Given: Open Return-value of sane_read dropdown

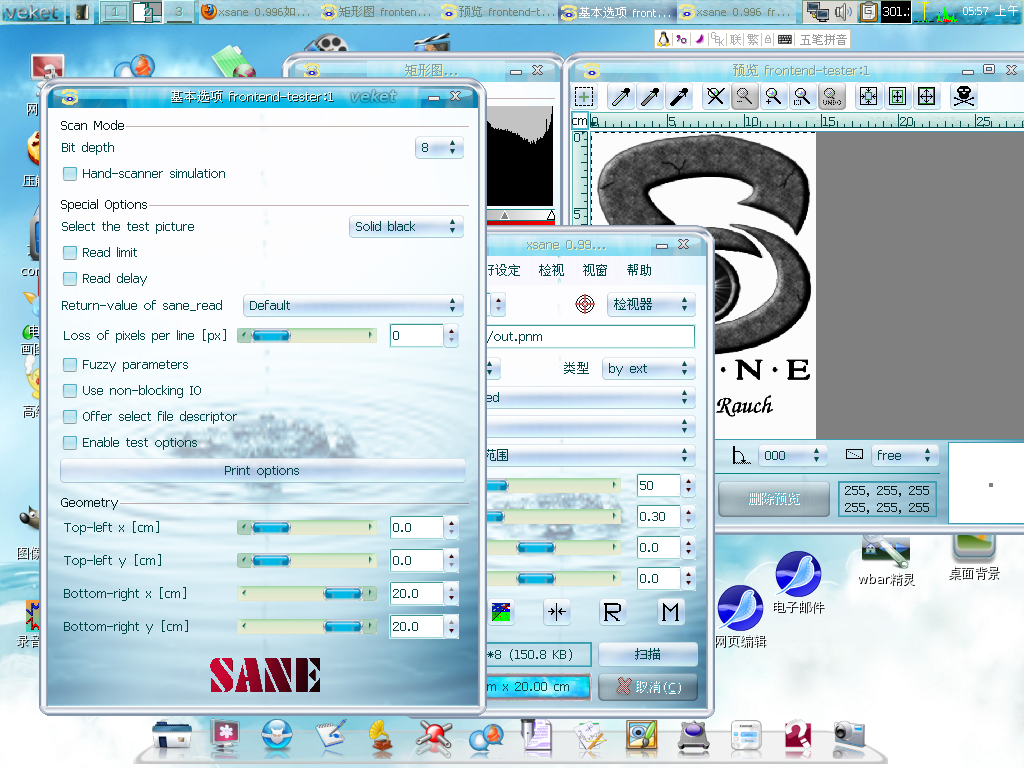Looking at the screenshot, I should [353, 306].
